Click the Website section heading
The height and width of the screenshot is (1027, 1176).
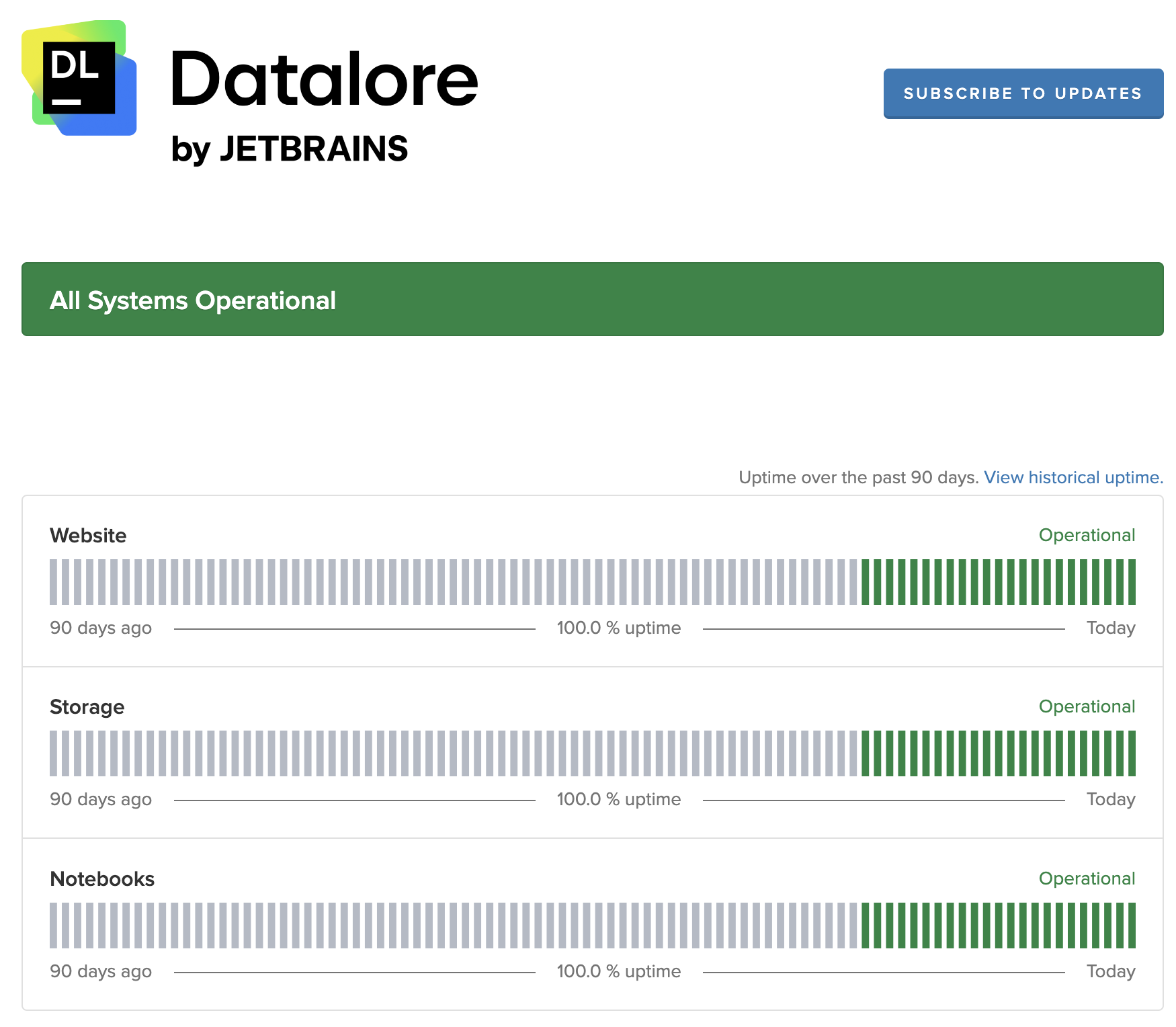point(87,535)
